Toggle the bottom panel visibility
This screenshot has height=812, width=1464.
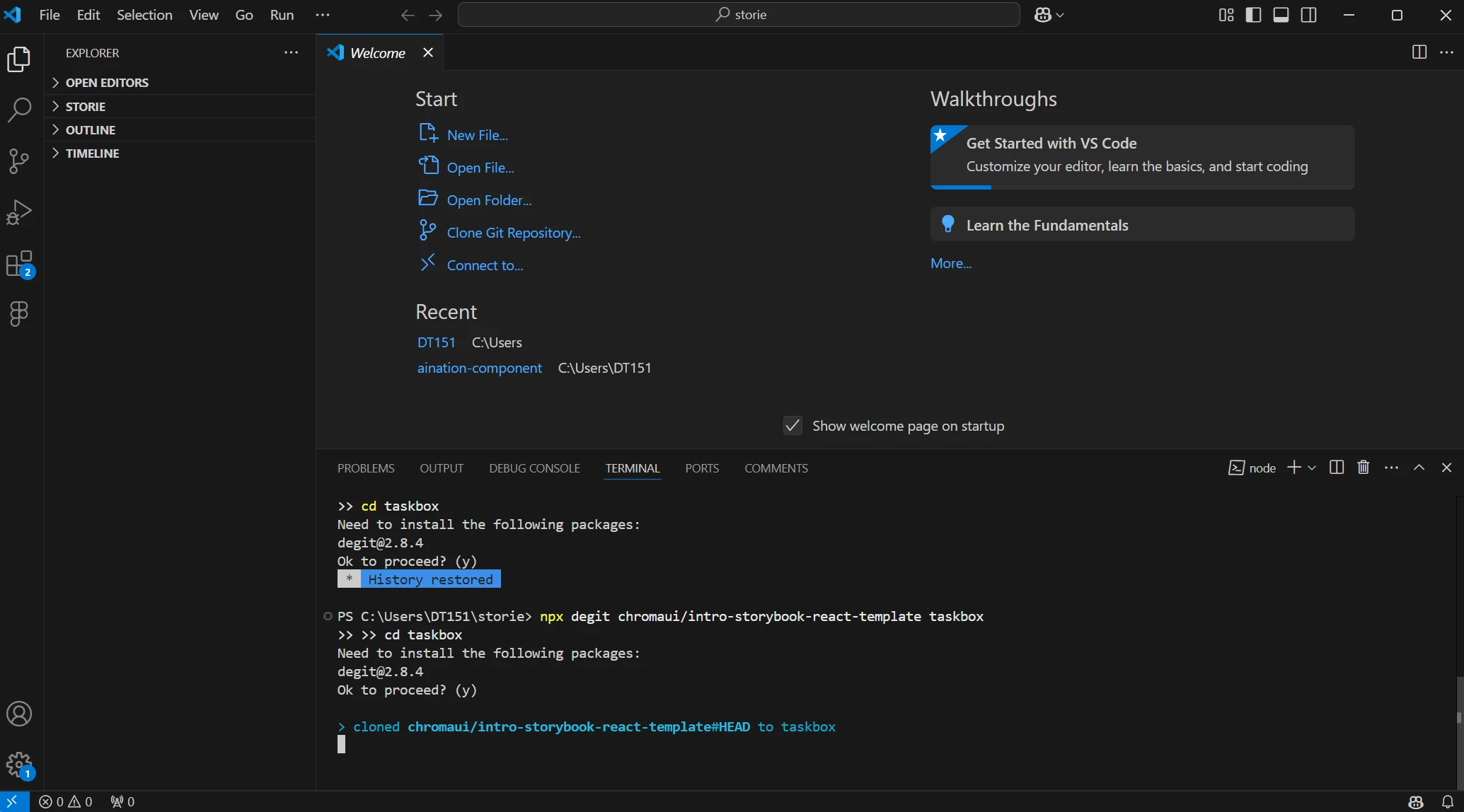point(1281,15)
